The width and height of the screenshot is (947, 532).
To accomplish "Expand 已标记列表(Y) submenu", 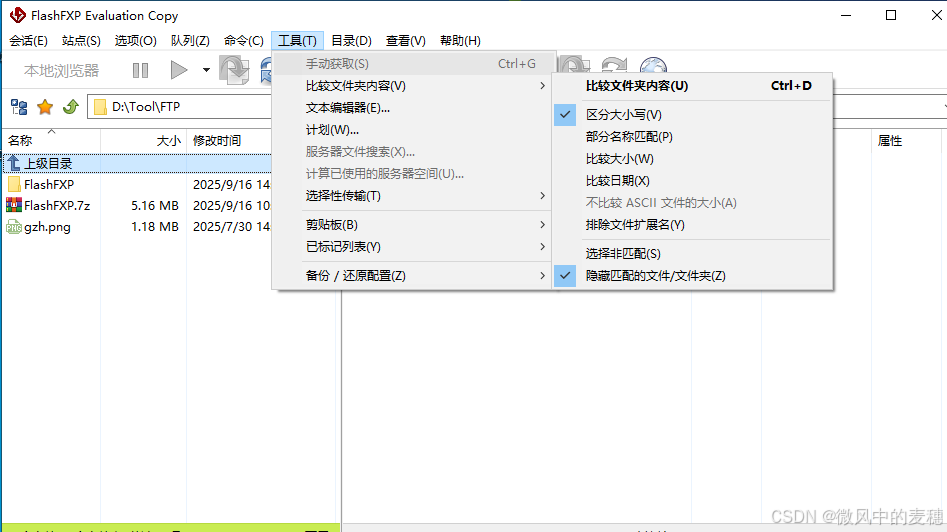I will 413,246.
